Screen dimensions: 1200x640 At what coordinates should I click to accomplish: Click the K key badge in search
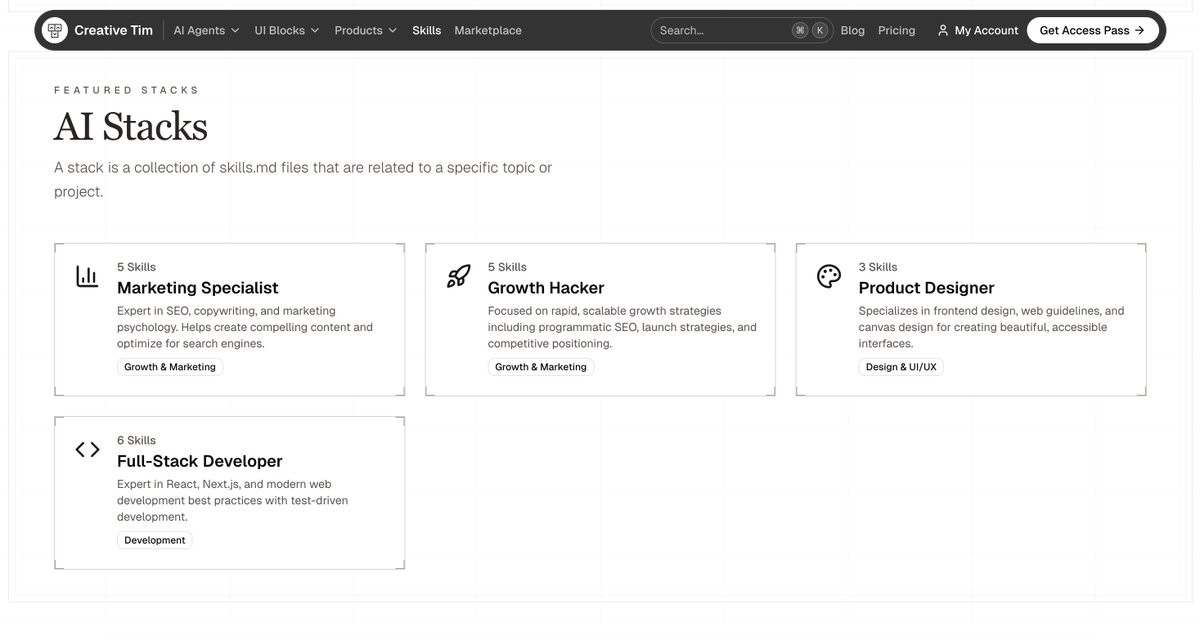click(820, 30)
